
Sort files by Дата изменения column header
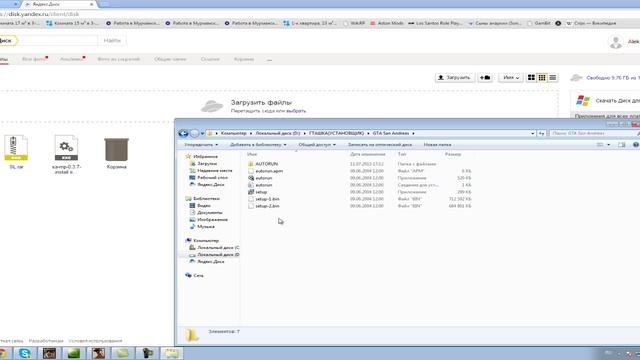(x=367, y=154)
